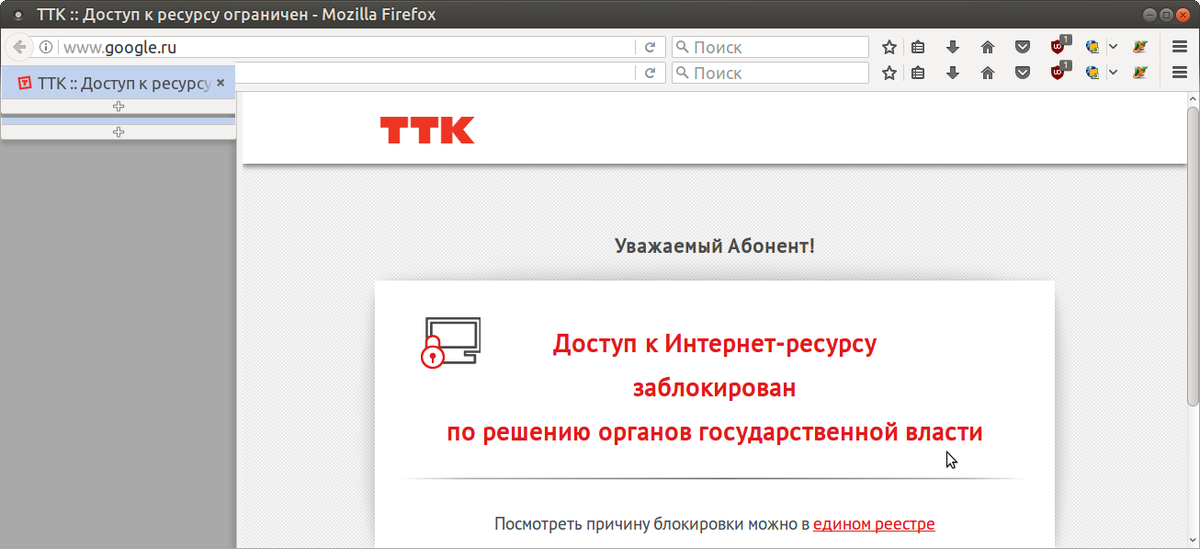Click the page's vertical scrollbar thumb

1193,257
